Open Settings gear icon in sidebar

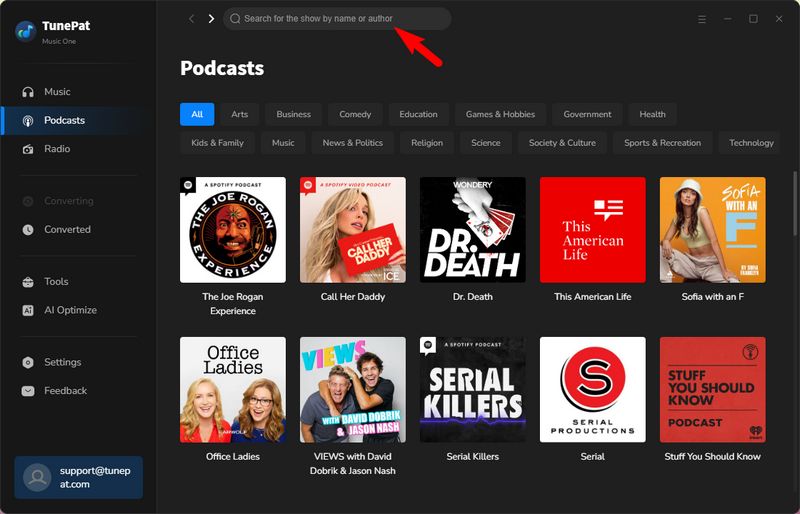point(28,363)
